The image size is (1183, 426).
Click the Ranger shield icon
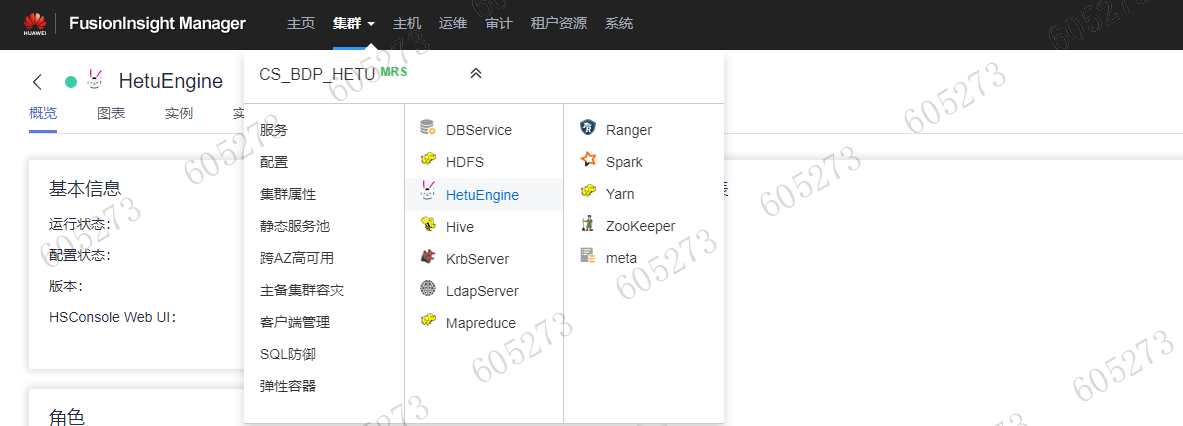(x=588, y=128)
